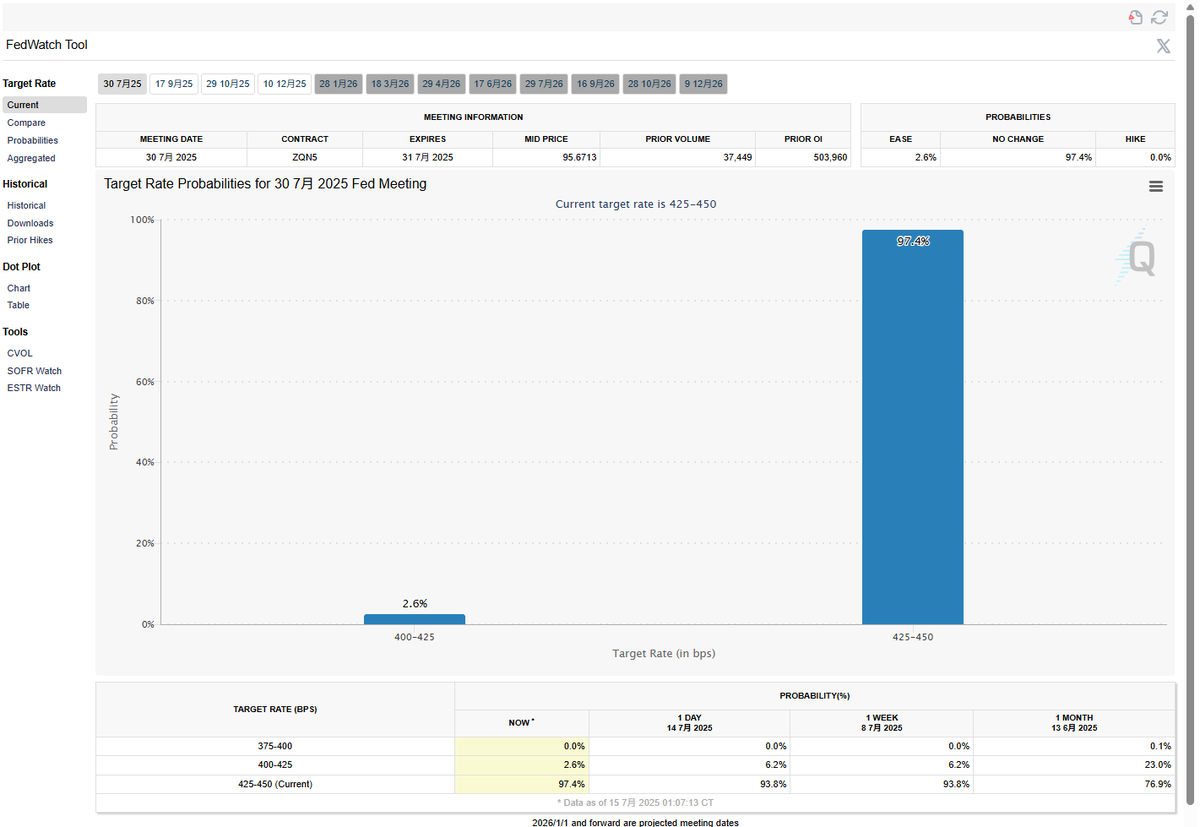Viewport: 1200px width, 827px height.
Task: Select the 10 12月25 meeting tab
Action: 285,84
